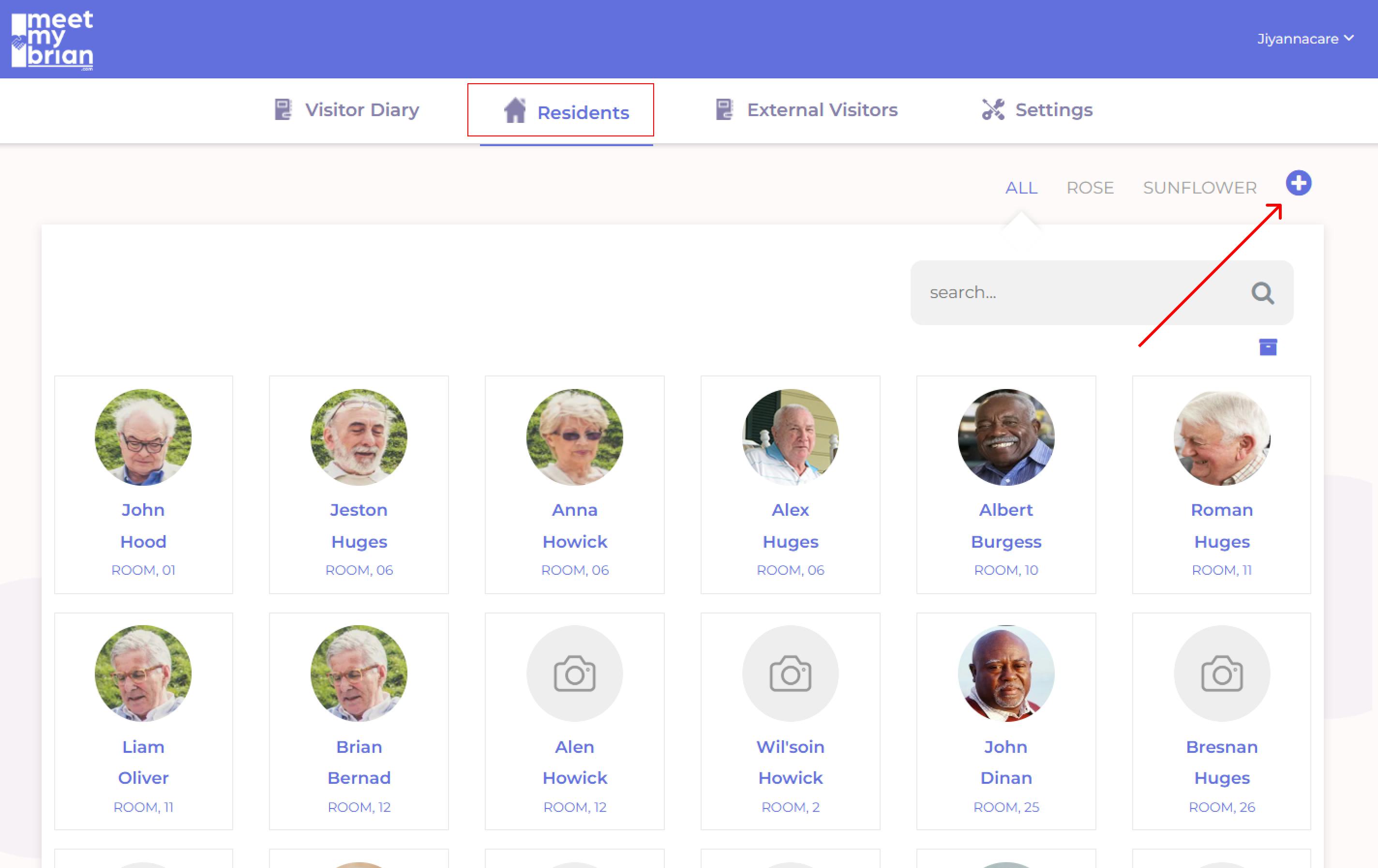Expand the Jiyannacare account dropdown

[x=1305, y=39]
